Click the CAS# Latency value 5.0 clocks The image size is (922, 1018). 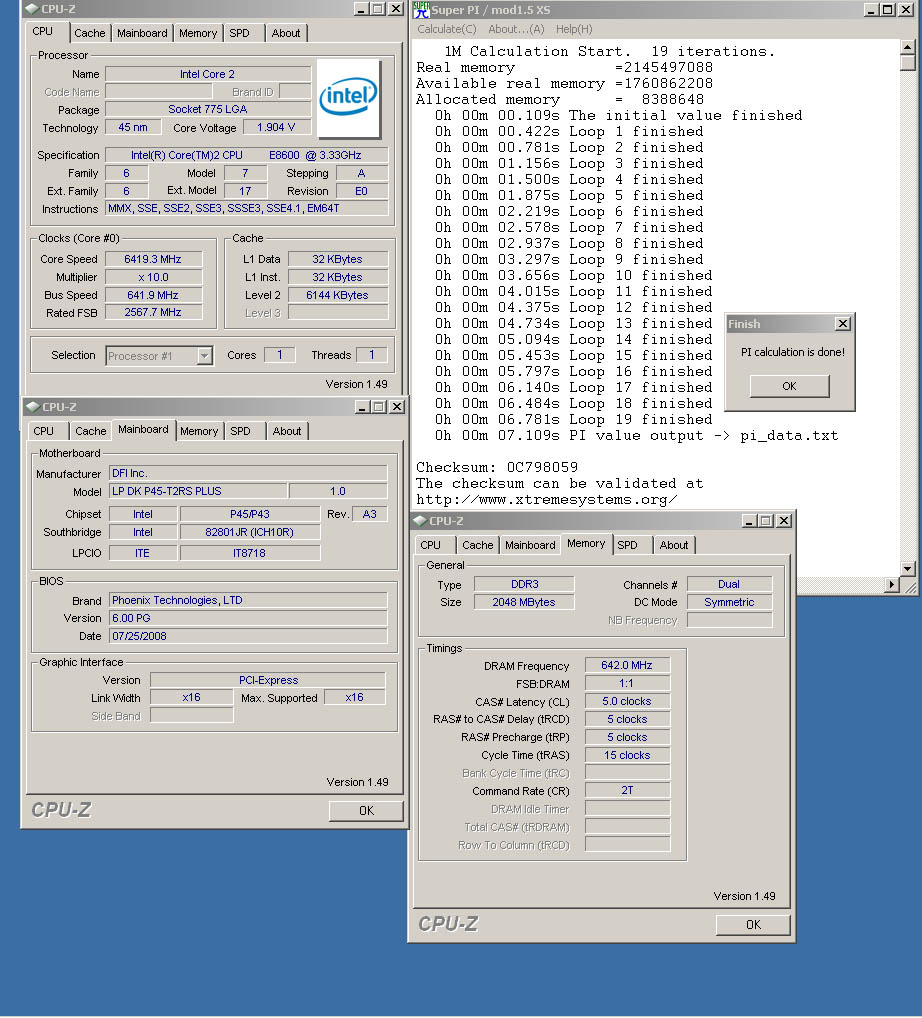click(627, 702)
